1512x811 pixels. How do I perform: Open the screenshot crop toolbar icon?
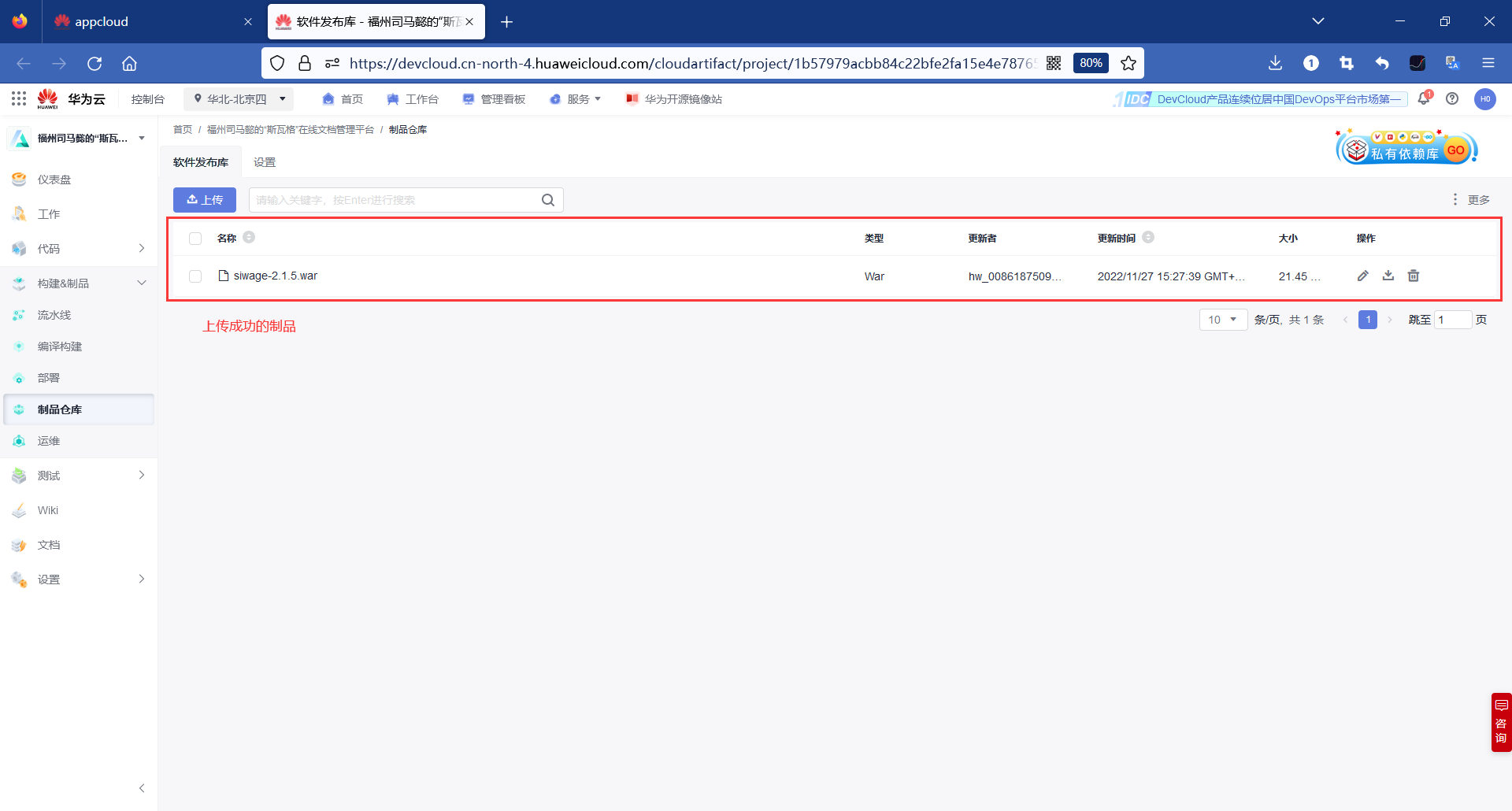pos(1347,63)
